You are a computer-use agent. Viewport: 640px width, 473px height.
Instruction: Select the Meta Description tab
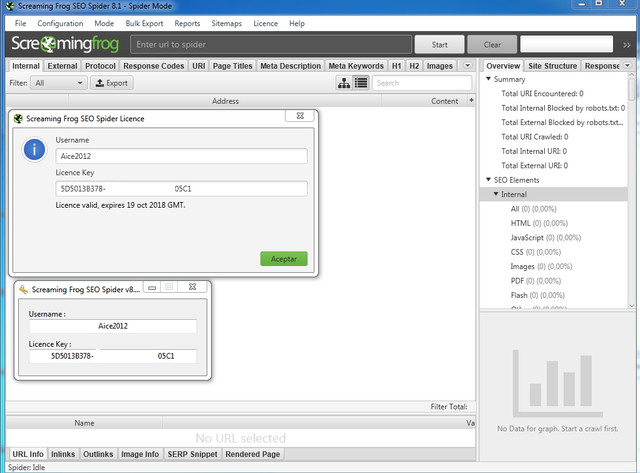[x=290, y=66]
